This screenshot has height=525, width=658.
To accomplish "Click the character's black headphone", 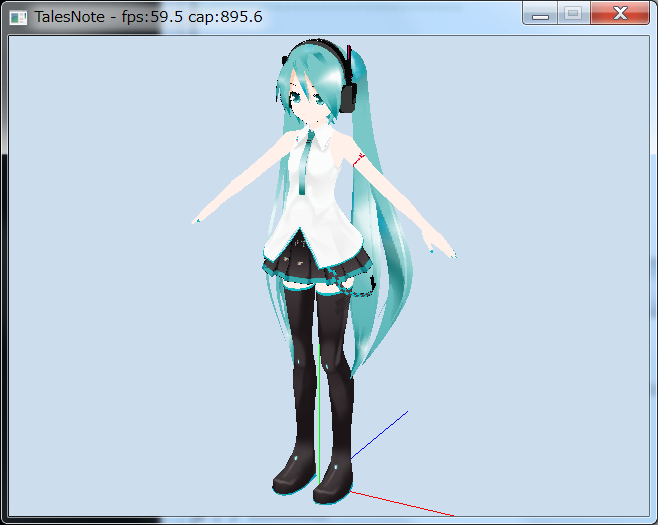I will click(347, 94).
